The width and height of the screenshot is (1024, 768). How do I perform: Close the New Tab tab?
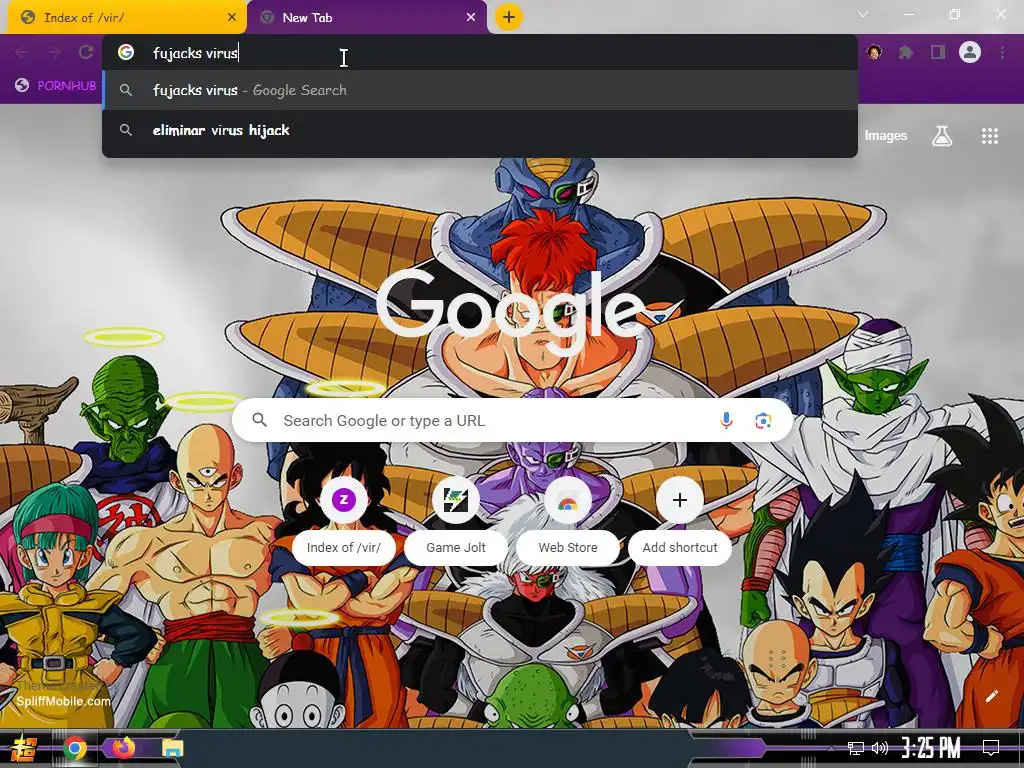471,18
